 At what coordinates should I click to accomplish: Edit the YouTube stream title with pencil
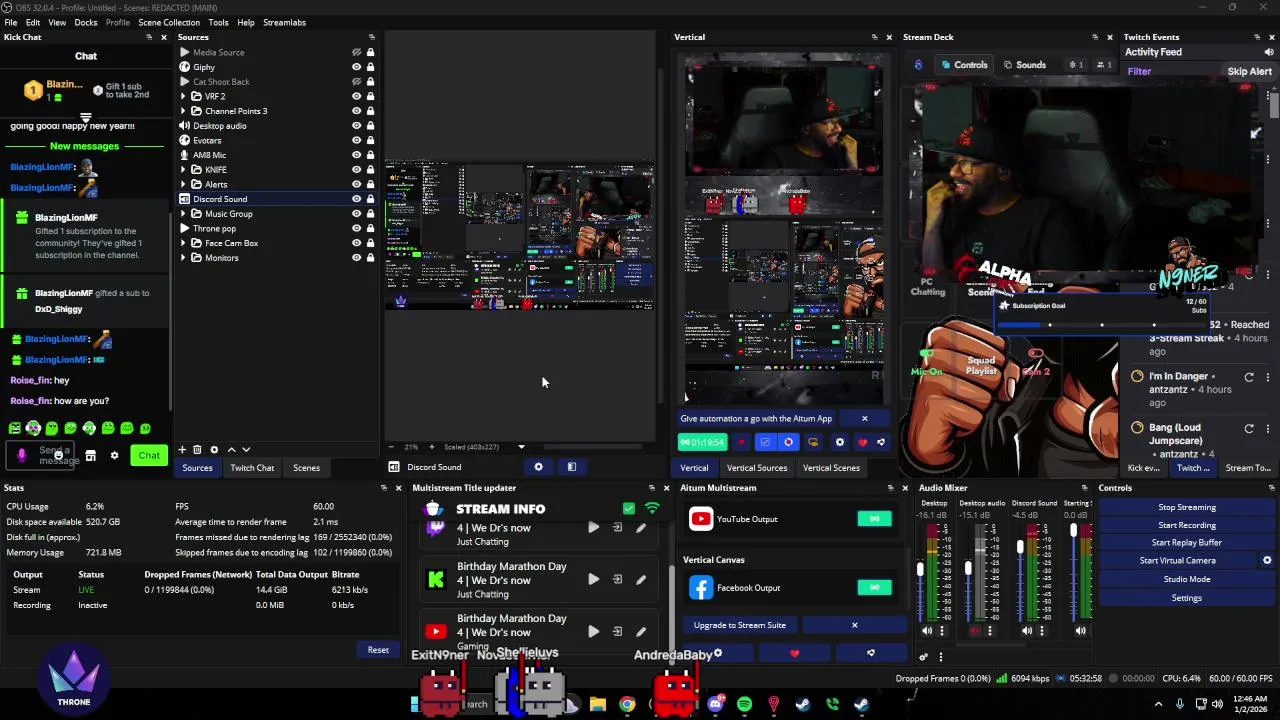pos(641,631)
